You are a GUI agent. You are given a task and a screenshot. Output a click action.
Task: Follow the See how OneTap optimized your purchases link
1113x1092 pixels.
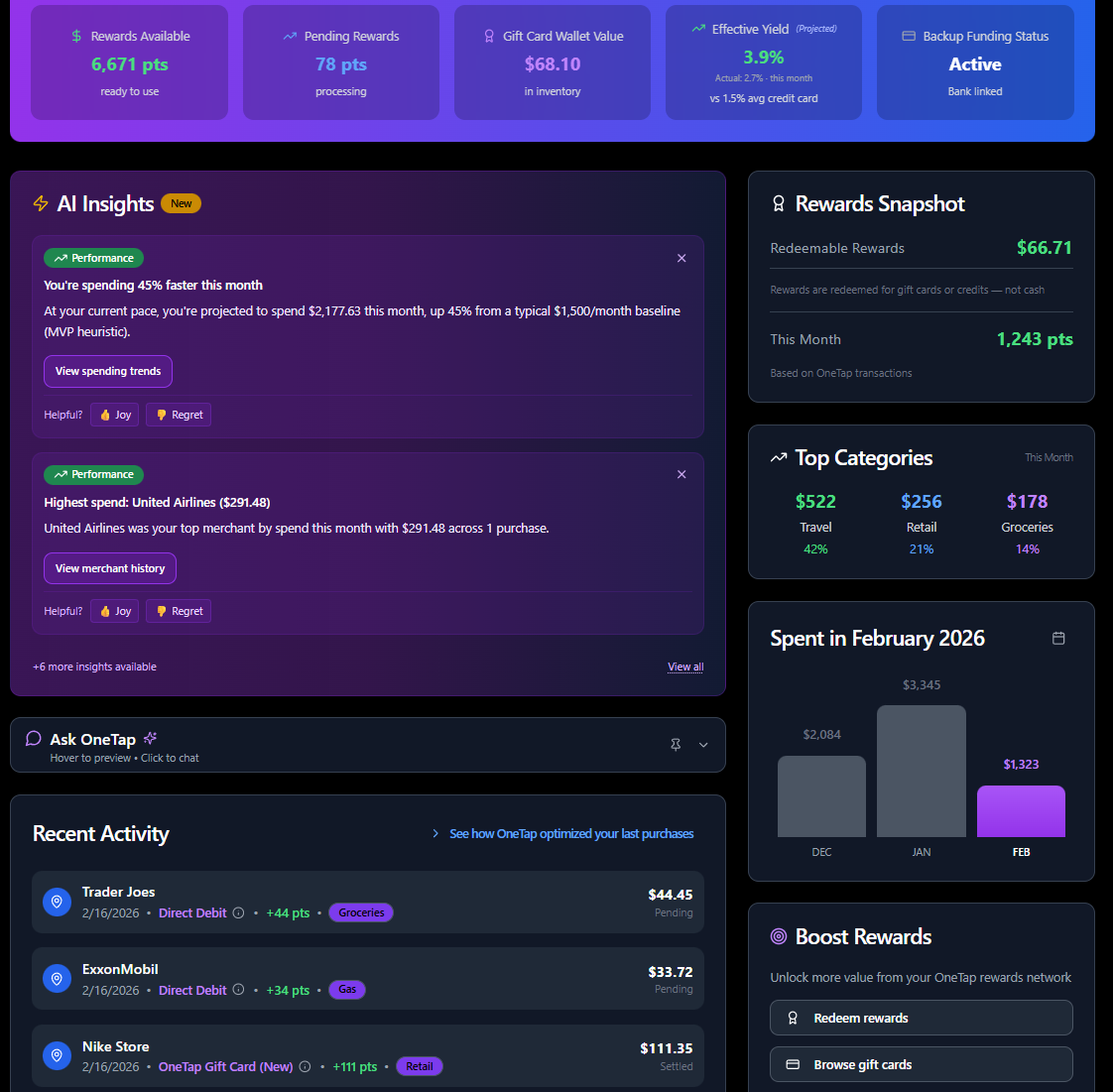(x=571, y=833)
